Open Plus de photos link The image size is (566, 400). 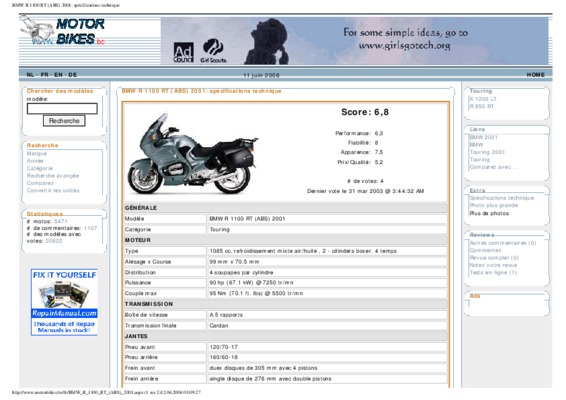pyautogui.click(x=489, y=213)
